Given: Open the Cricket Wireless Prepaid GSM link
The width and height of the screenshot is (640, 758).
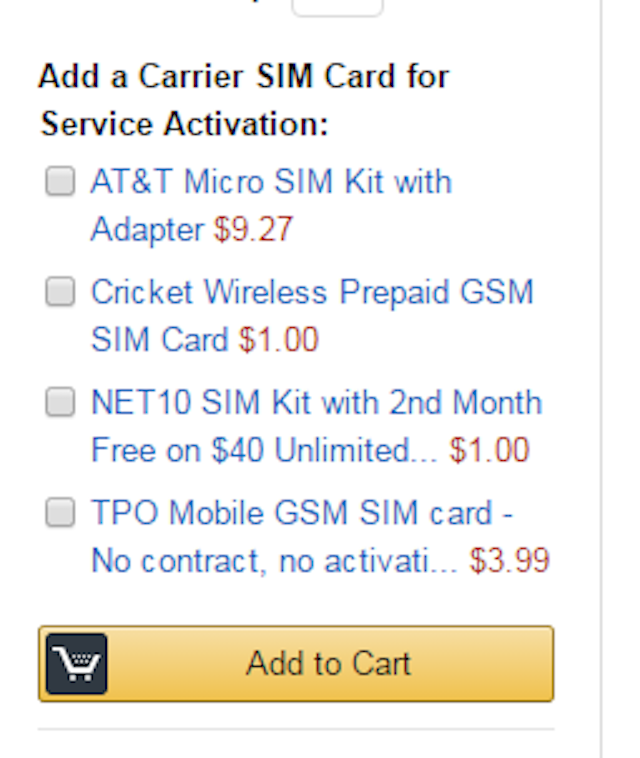Looking at the screenshot, I should coord(312,293).
